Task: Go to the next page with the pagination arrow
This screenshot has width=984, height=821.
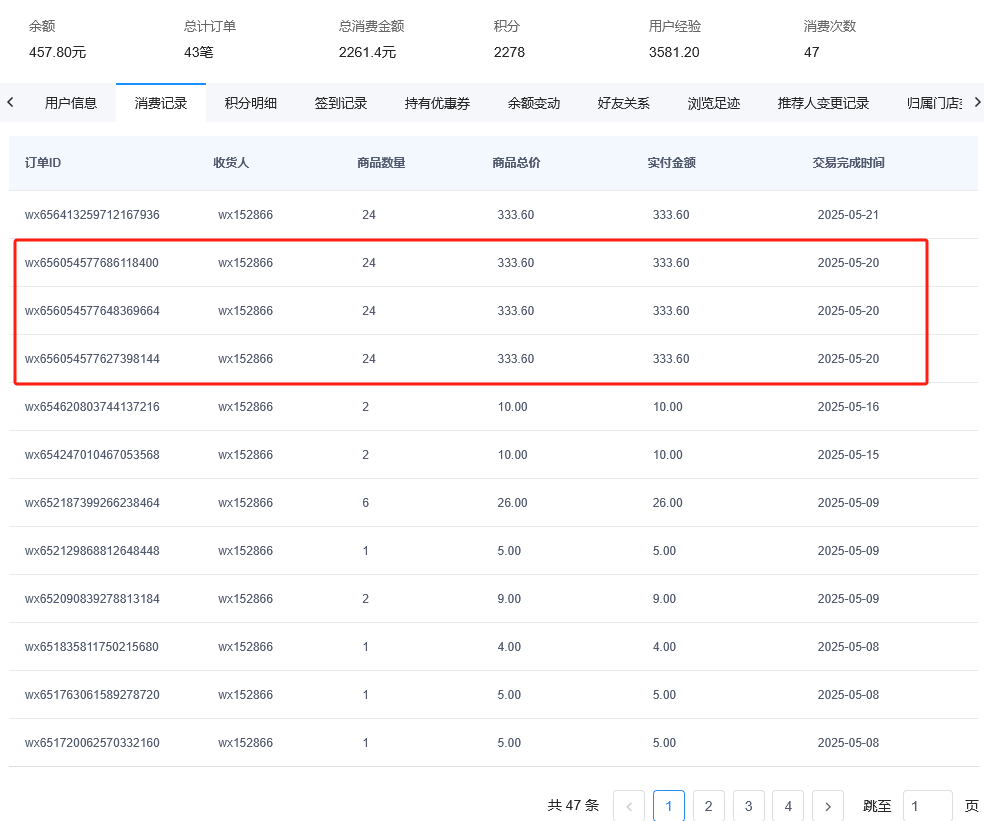Action: coord(828,806)
